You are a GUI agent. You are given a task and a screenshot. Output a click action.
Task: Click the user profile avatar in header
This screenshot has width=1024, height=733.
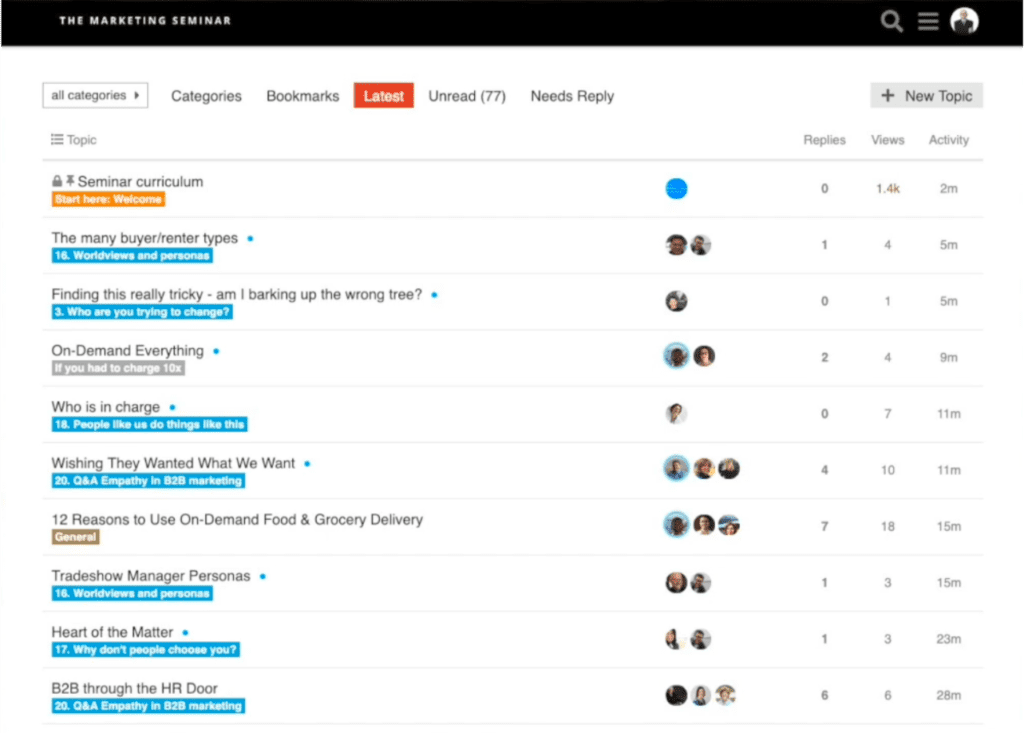pyautogui.click(x=964, y=21)
